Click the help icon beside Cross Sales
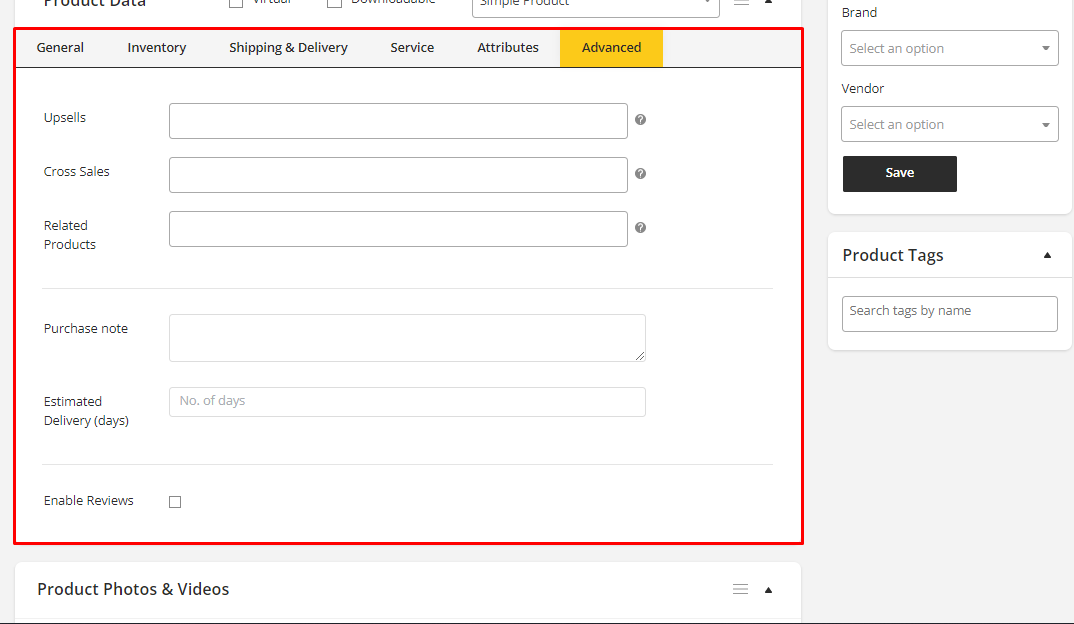Image resolution: width=1074 pixels, height=624 pixels. tap(640, 174)
